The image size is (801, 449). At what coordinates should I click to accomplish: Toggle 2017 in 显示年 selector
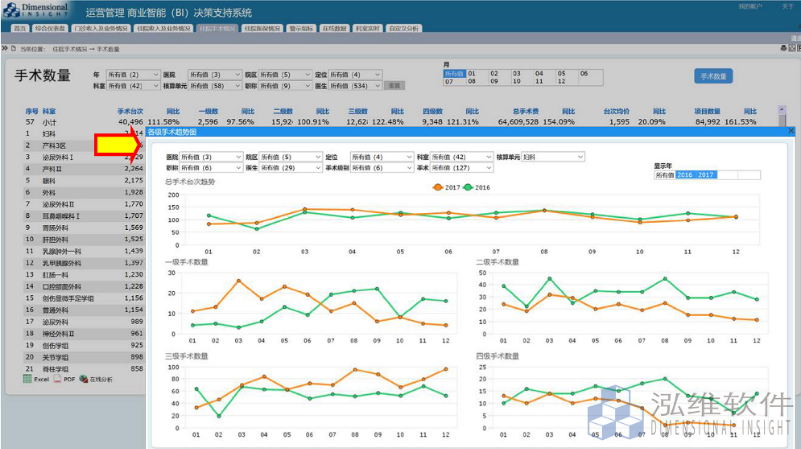(x=706, y=175)
